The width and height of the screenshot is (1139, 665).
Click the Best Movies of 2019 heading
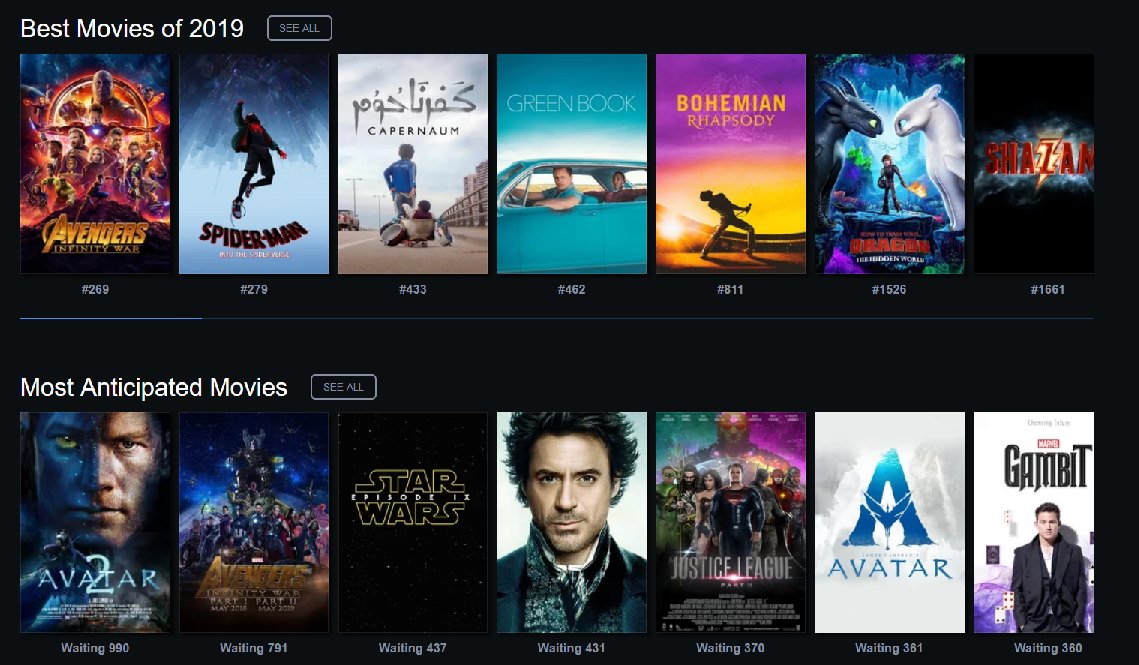132,28
